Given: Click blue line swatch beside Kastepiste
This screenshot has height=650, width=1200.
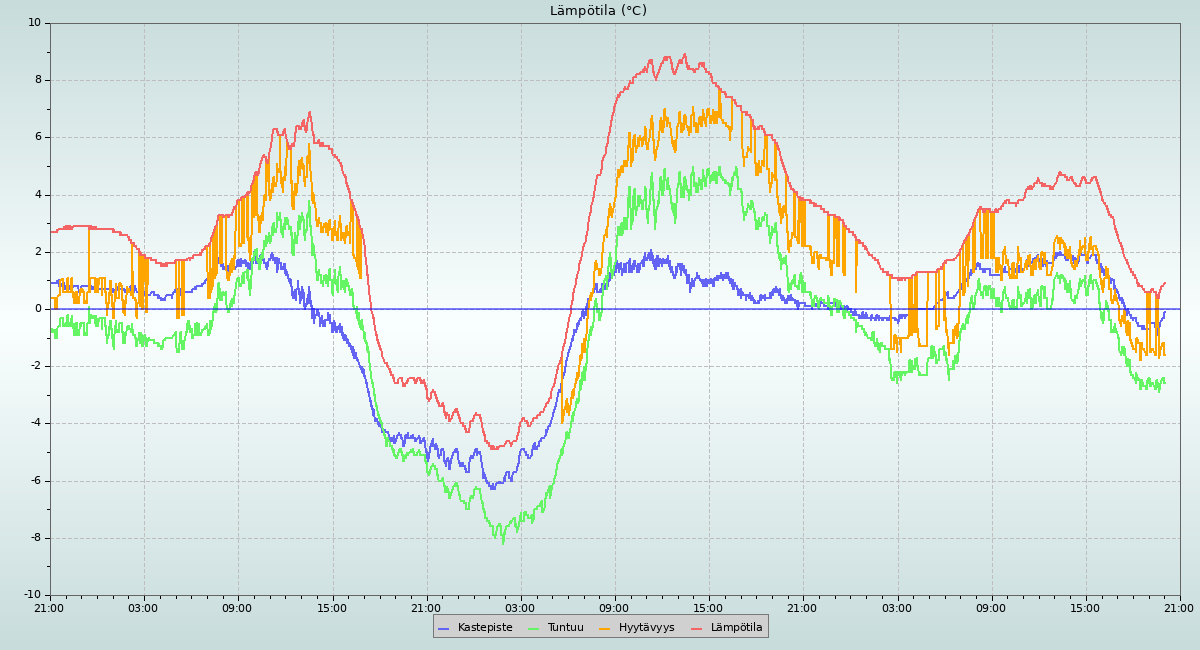Looking at the screenshot, I should click(x=444, y=628).
